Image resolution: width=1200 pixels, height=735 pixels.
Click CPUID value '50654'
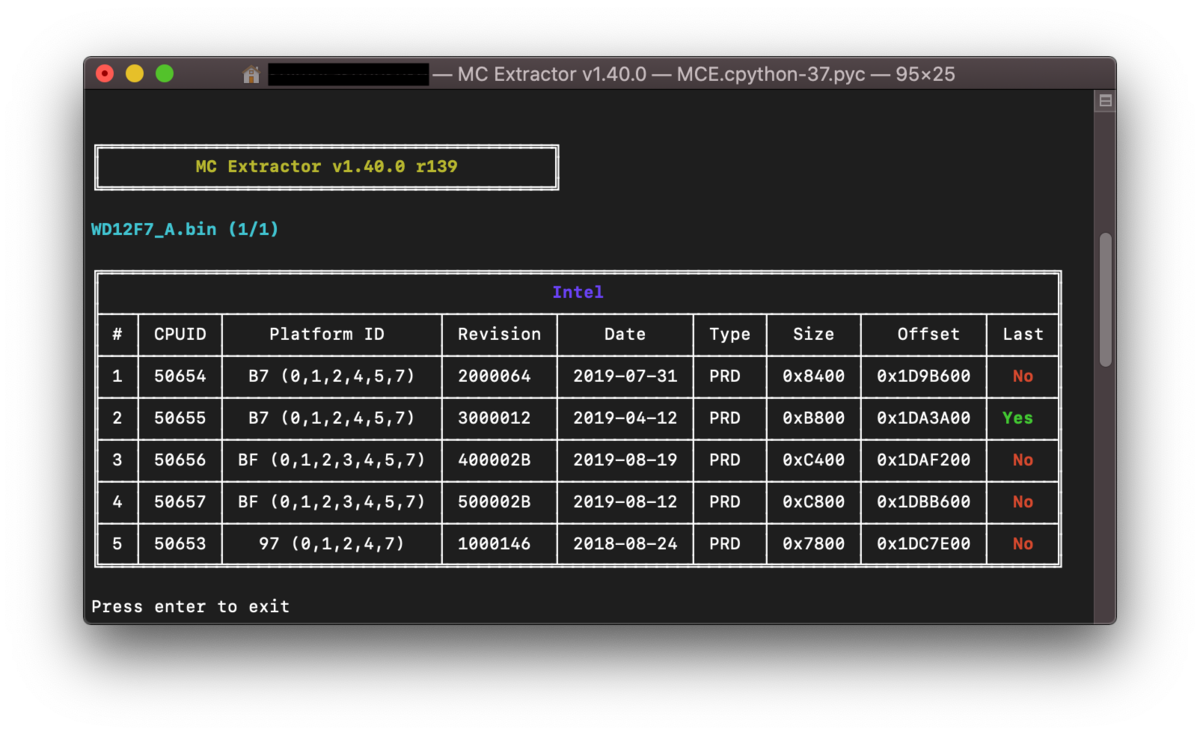[180, 376]
